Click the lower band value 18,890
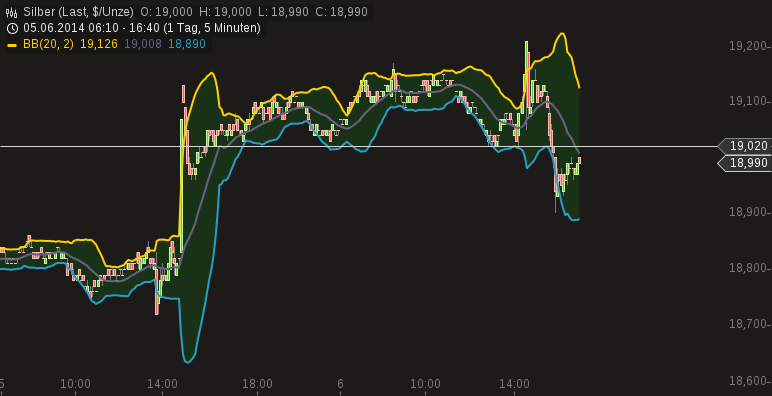772x396 pixels. click(187, 44)
